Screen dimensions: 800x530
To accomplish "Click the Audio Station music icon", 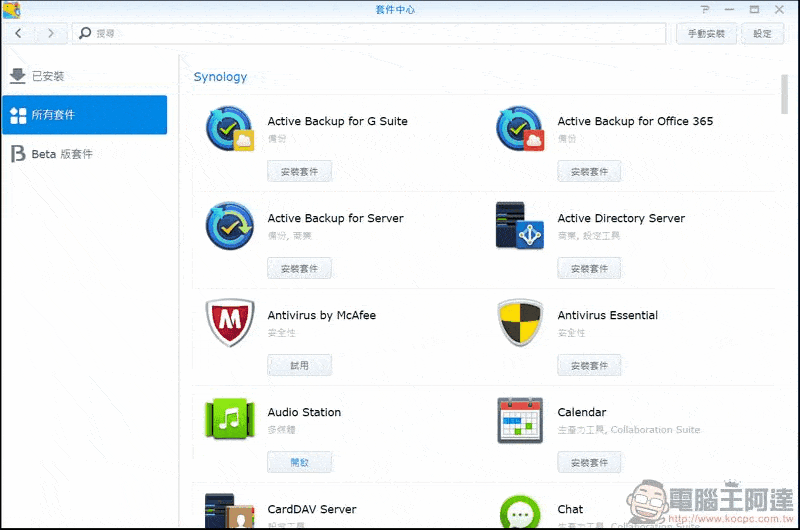I will (x=229, y=420).
